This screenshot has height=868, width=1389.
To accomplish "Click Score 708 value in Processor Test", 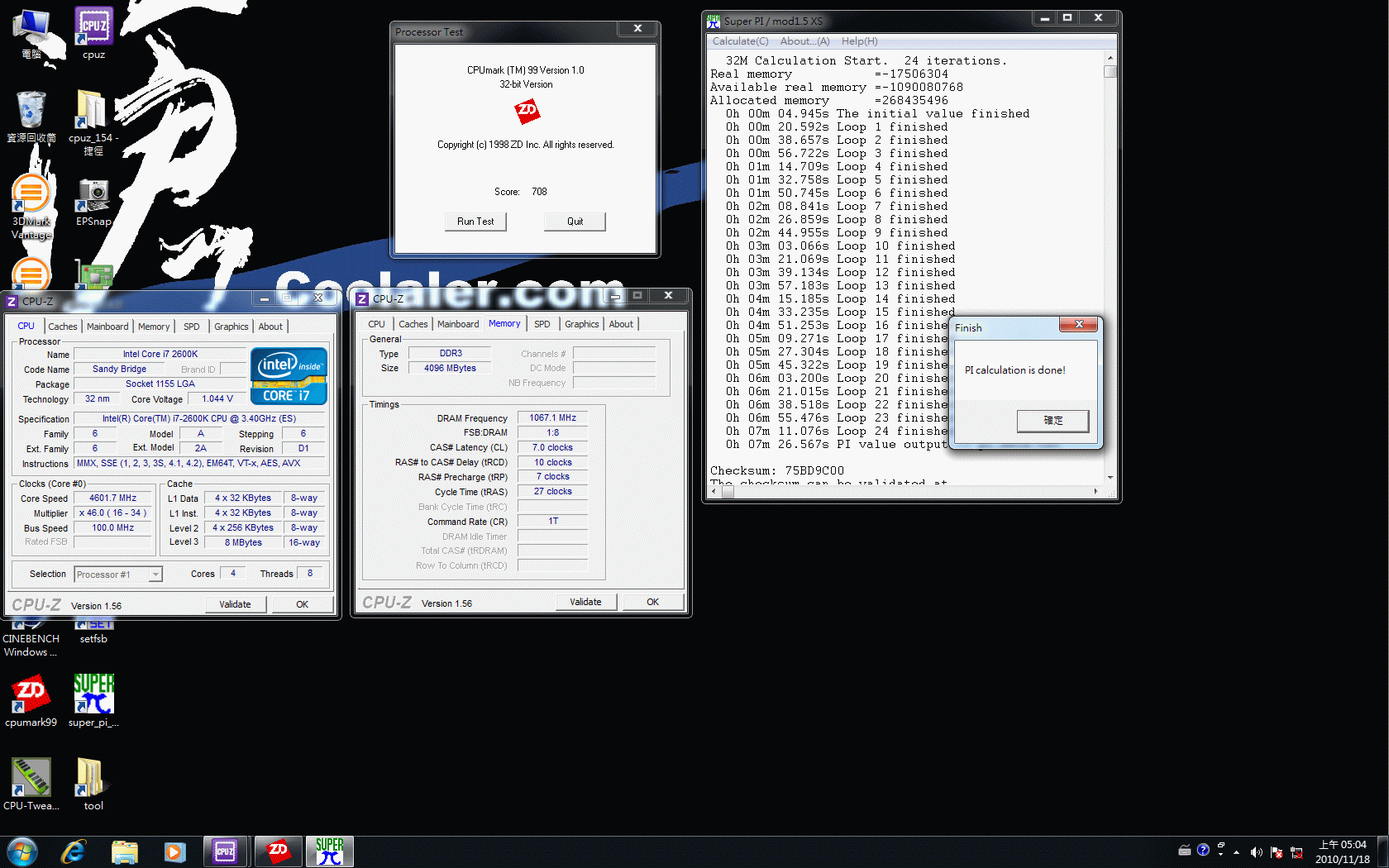I will point(539,192).
